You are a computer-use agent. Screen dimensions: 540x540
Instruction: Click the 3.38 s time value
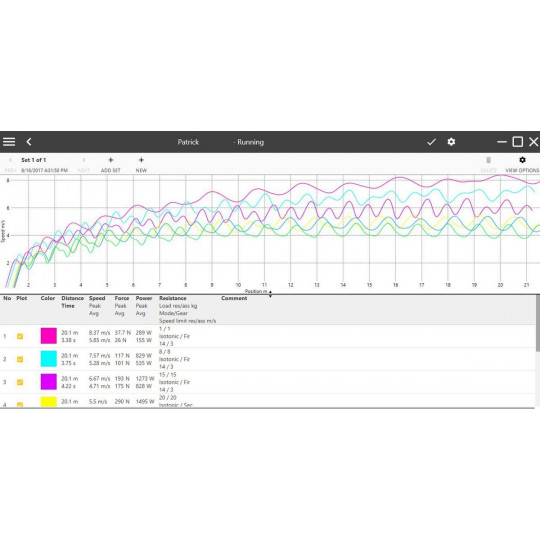click(68, 340)
